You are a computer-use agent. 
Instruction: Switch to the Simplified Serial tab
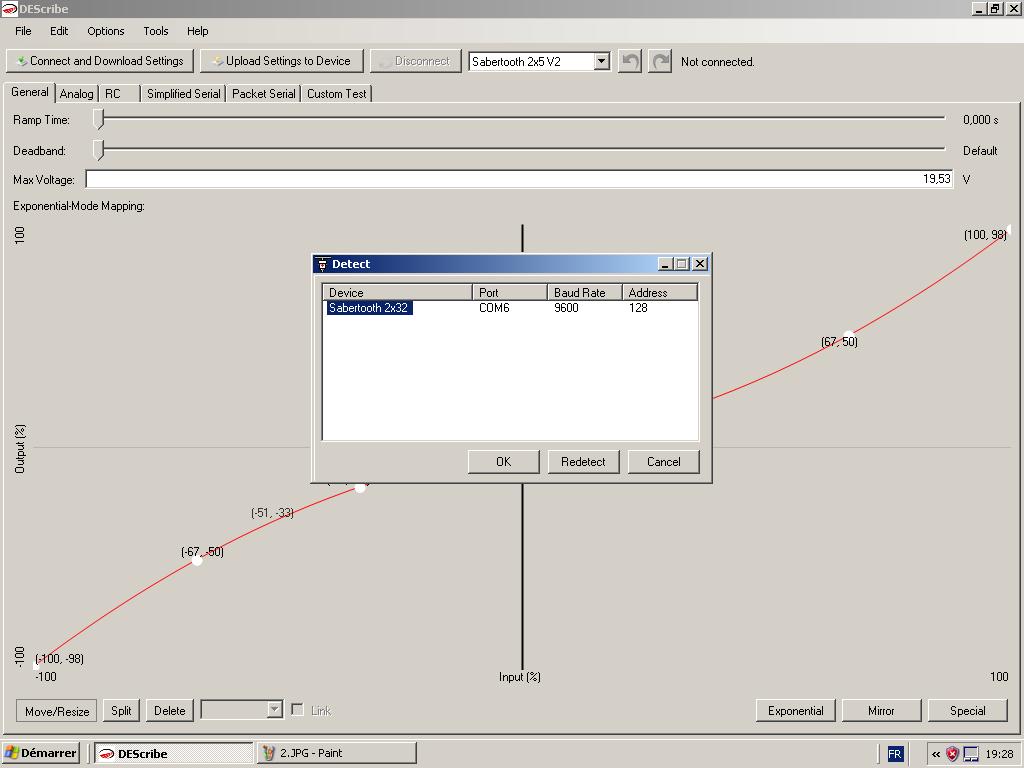pos(184,94)
